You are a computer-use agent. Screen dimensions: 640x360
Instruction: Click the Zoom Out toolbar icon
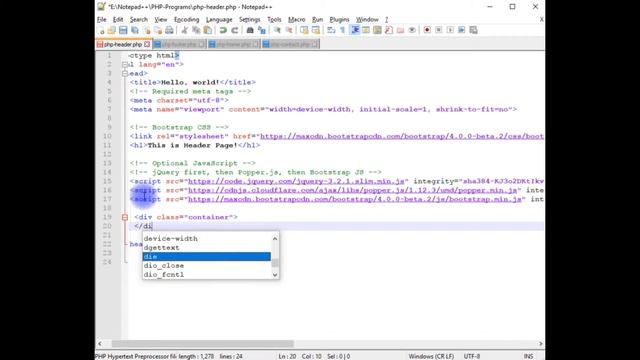[x=289, y=30]
